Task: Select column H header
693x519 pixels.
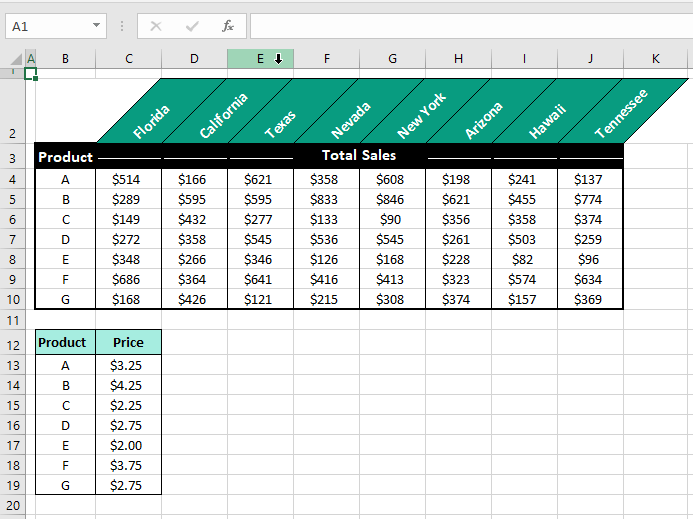Action: point(458,59)
